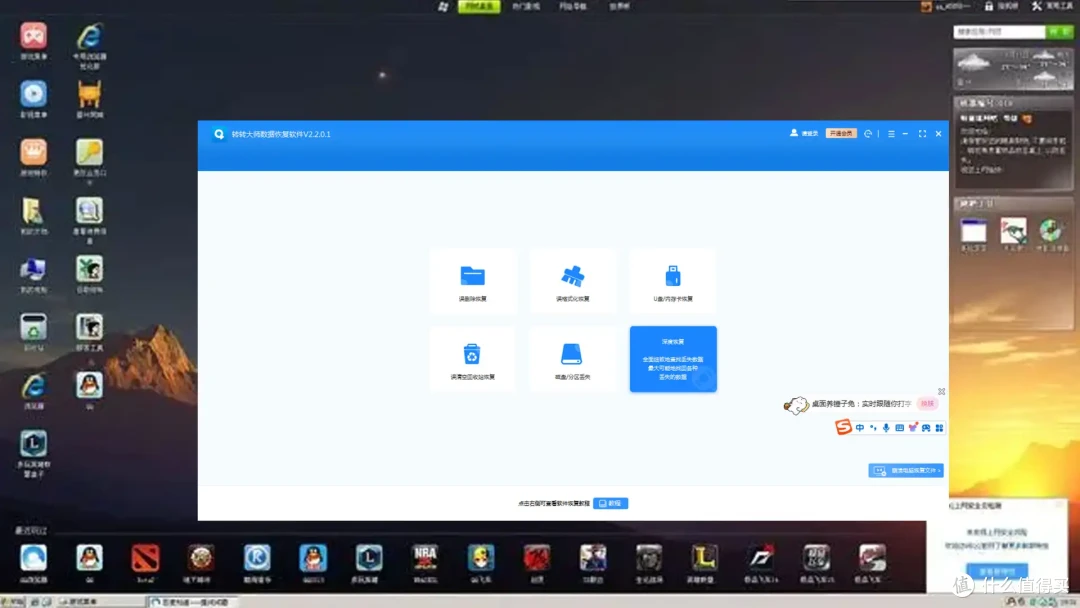Open the drawing thumbnail in right sidebar panel
The height and width of the screenshot is (608, 1080).
pyautogui.click(x=1013, y=231)
